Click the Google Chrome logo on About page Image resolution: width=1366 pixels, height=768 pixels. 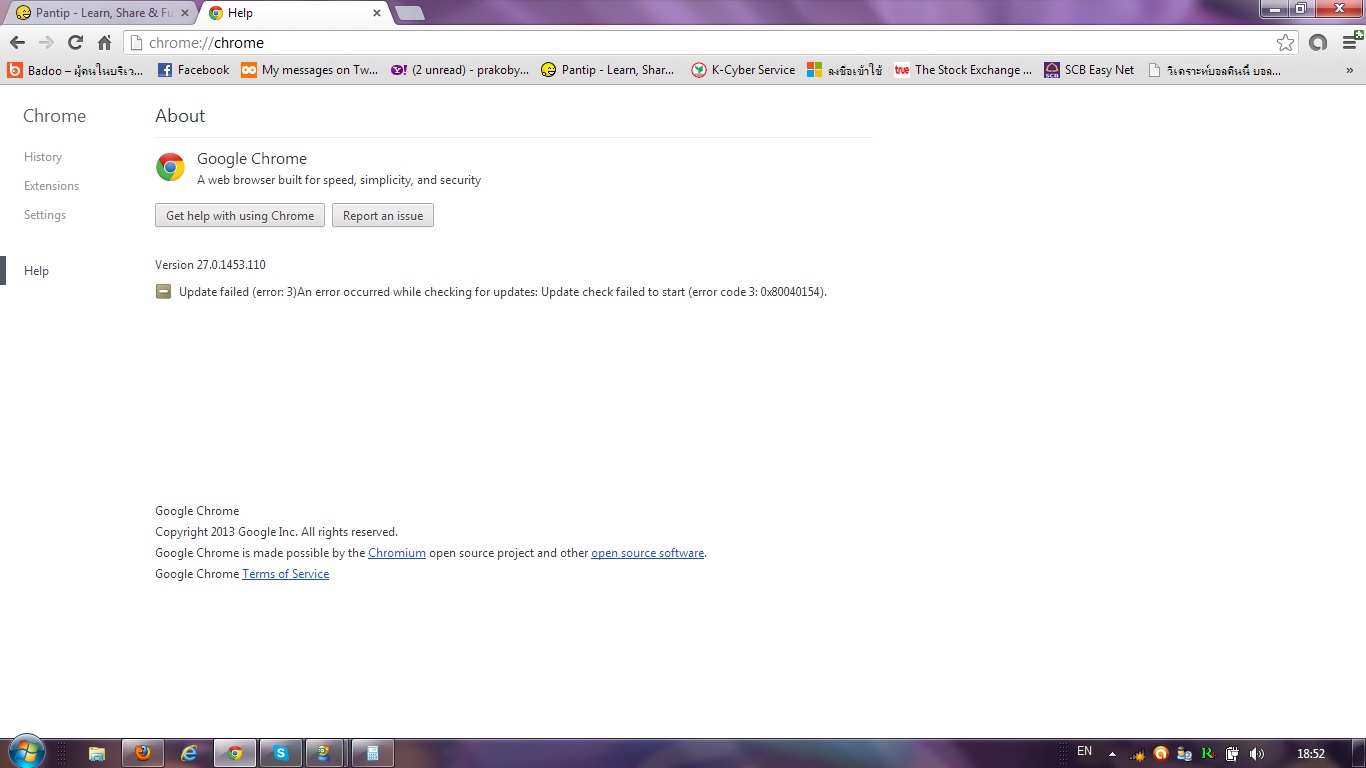coord(170,167)
